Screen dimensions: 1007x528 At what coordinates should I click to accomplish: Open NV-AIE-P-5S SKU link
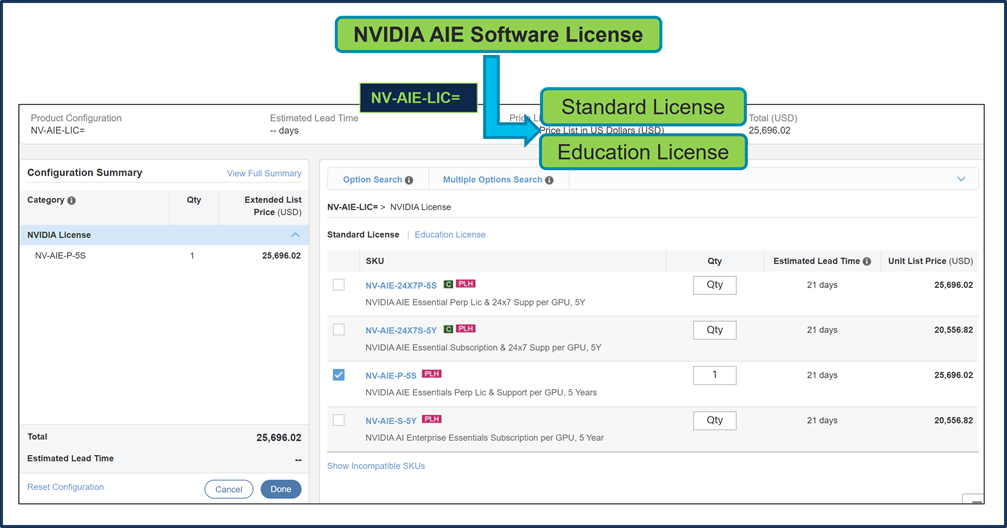pos(390,376)
